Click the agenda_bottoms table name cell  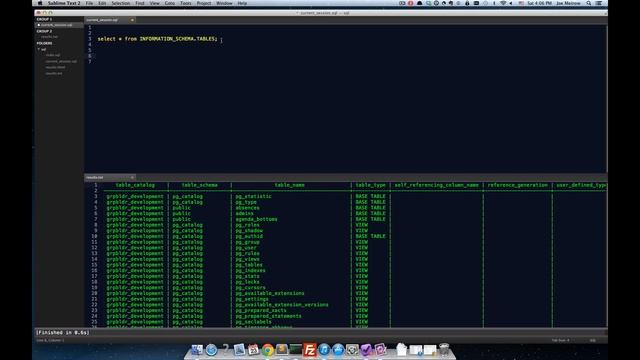256,219
